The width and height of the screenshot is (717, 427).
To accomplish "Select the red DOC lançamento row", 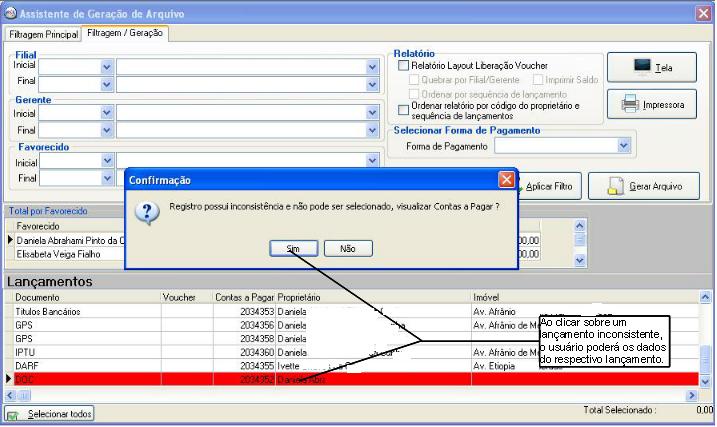I will [356, 379].
